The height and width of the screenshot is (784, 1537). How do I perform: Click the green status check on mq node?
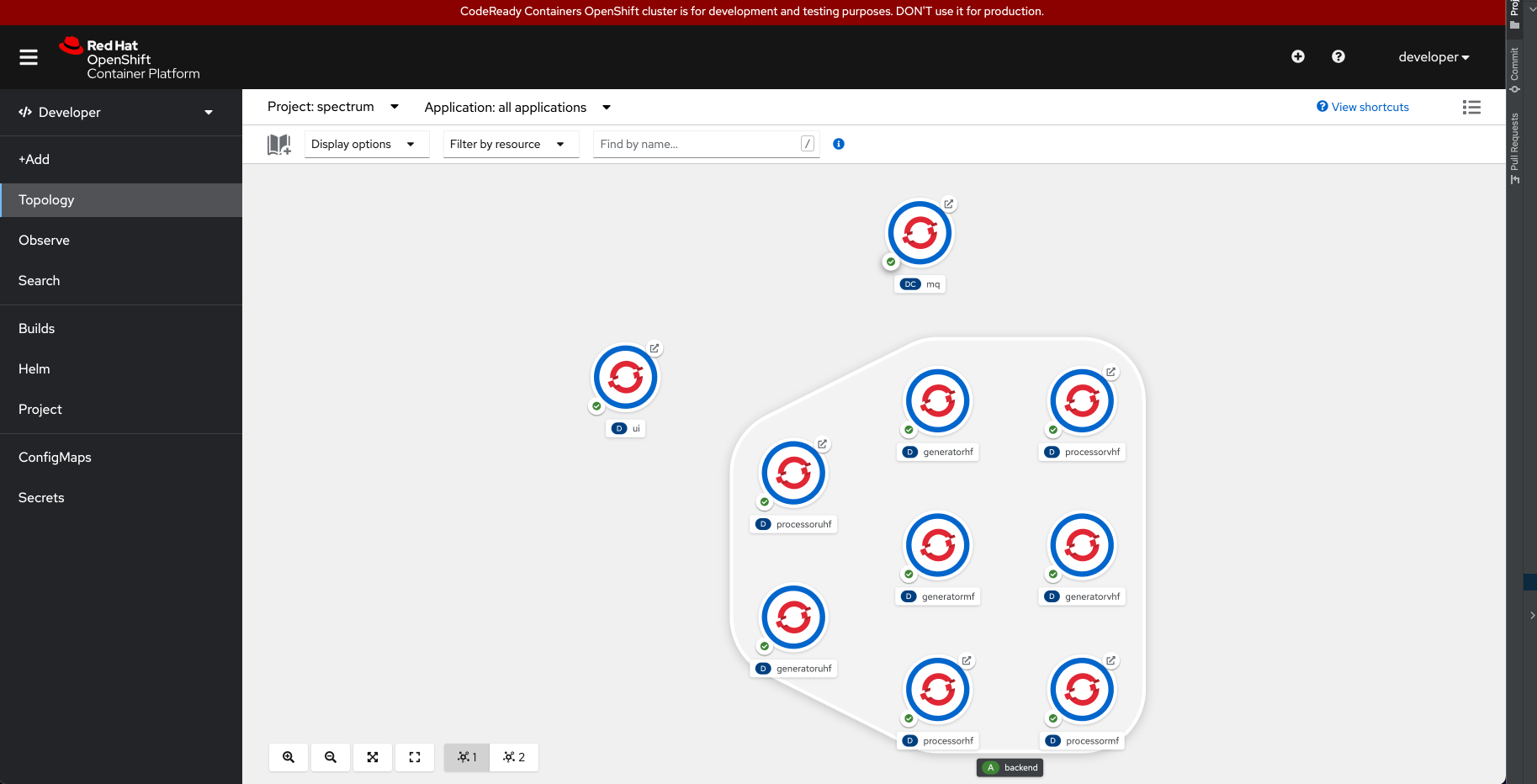click(891, 262)
